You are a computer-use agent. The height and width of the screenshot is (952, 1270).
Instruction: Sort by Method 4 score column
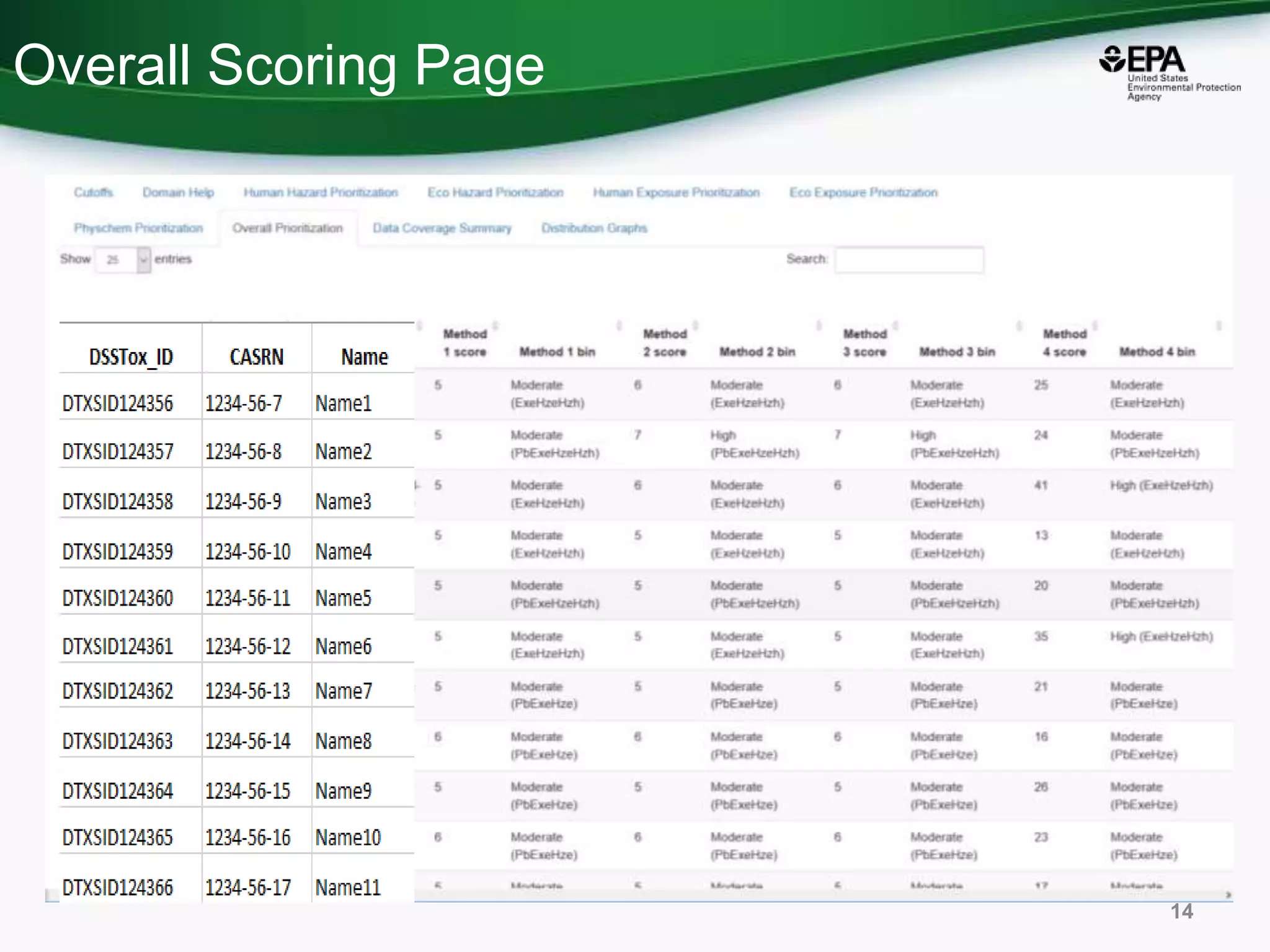click(1065, 343)
